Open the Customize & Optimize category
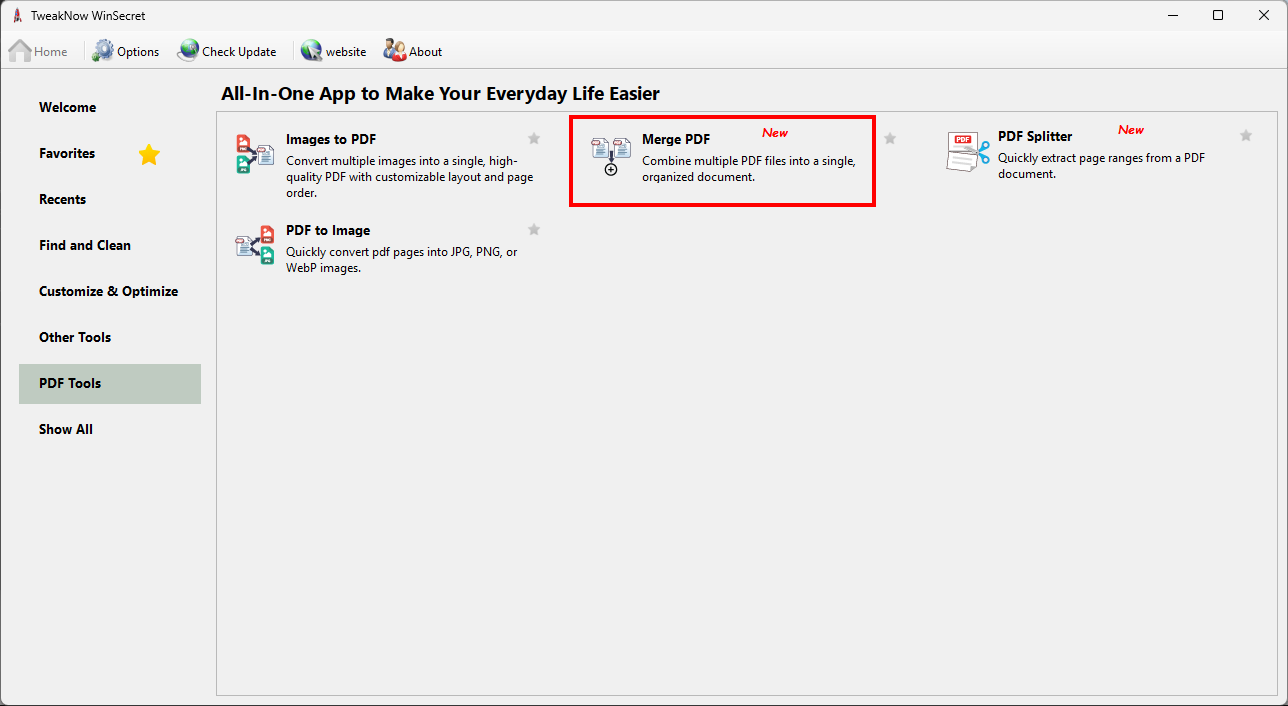 coord(110,291)
